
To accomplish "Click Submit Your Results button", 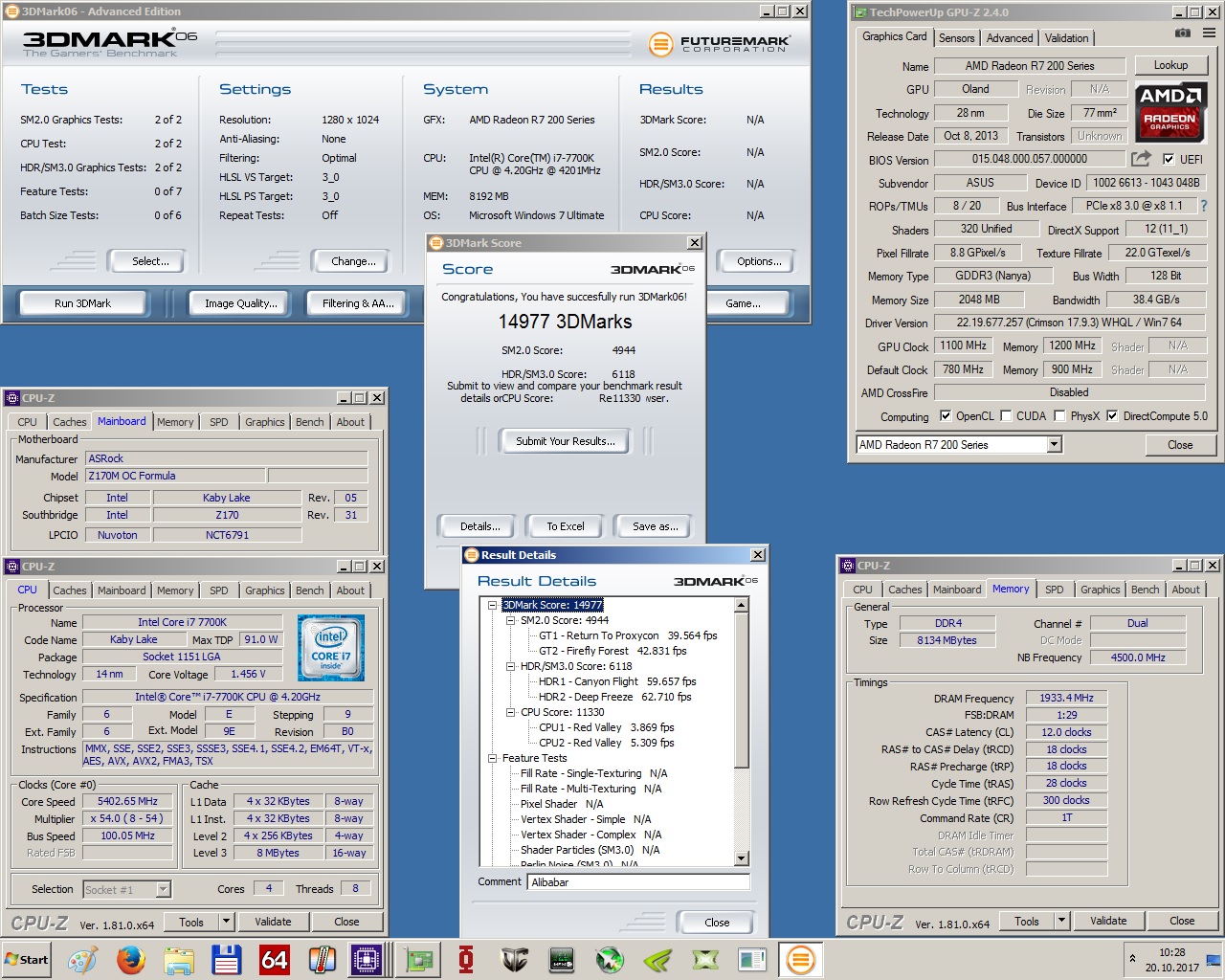I will click(x=566, y=441).
